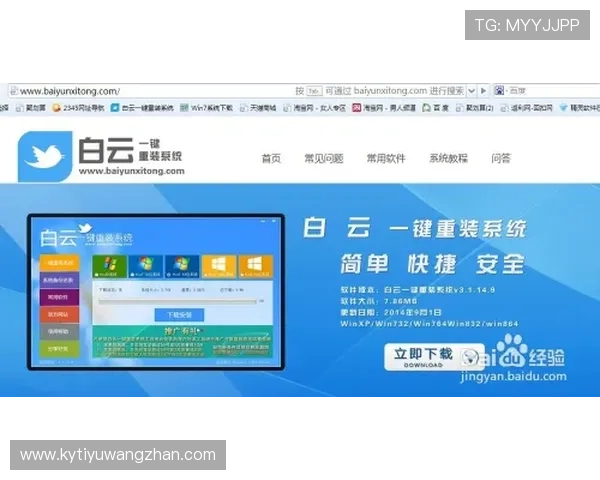600x480 pixels.
Task: Click the address bar showing www.baiyunxitong.com
Action: click(237, 91)
